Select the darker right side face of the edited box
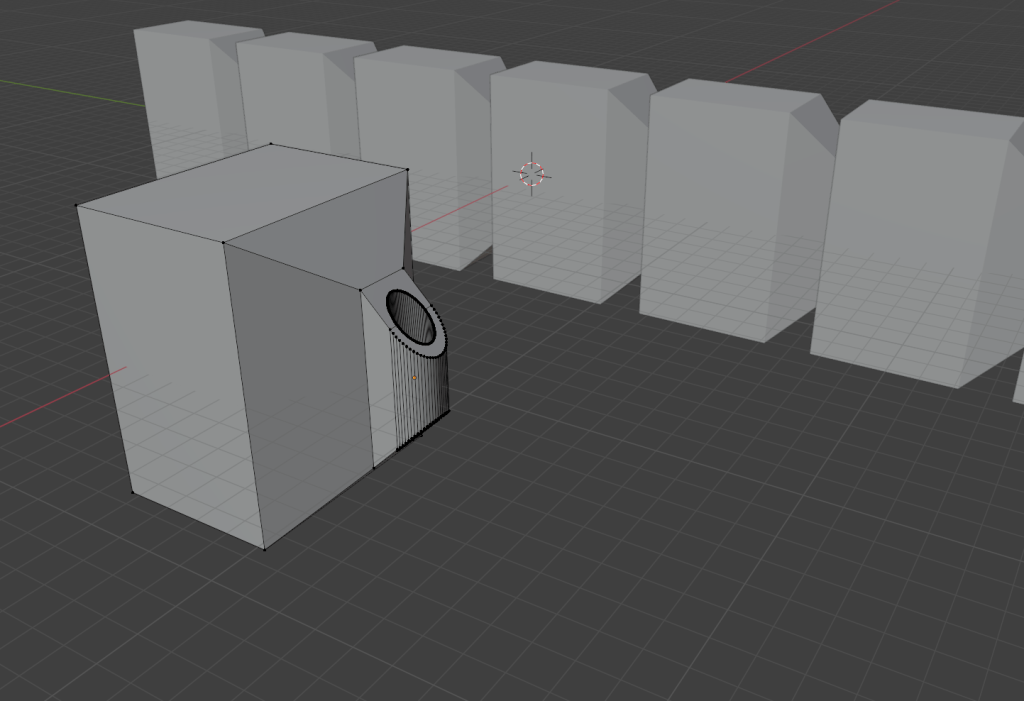This screenshot has width=1024, height=701. (x=300, y=390)
